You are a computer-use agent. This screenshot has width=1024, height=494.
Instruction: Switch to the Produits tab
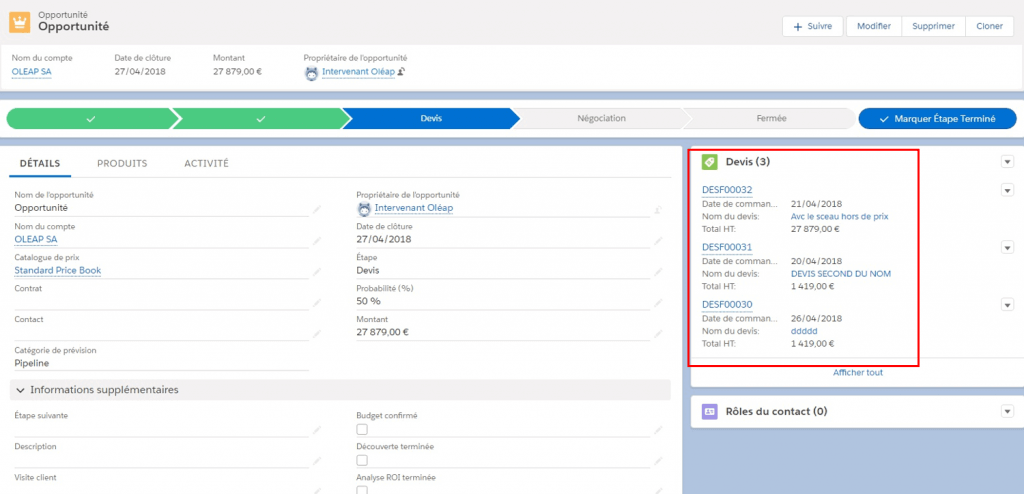point(122,163)
